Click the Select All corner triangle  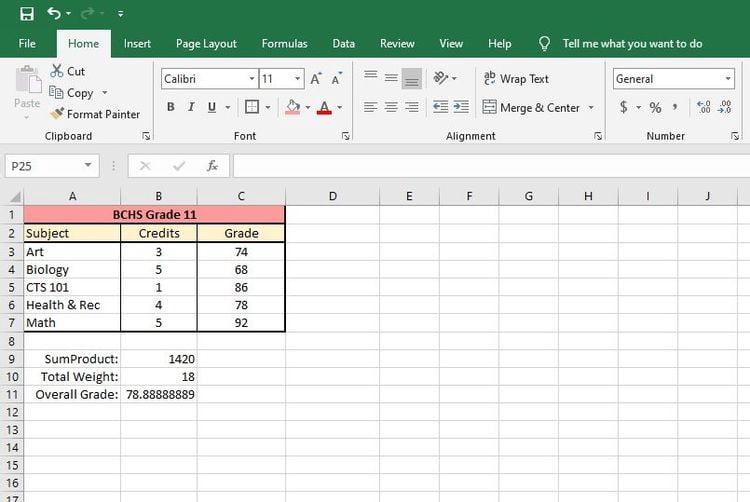pos(15,196)
